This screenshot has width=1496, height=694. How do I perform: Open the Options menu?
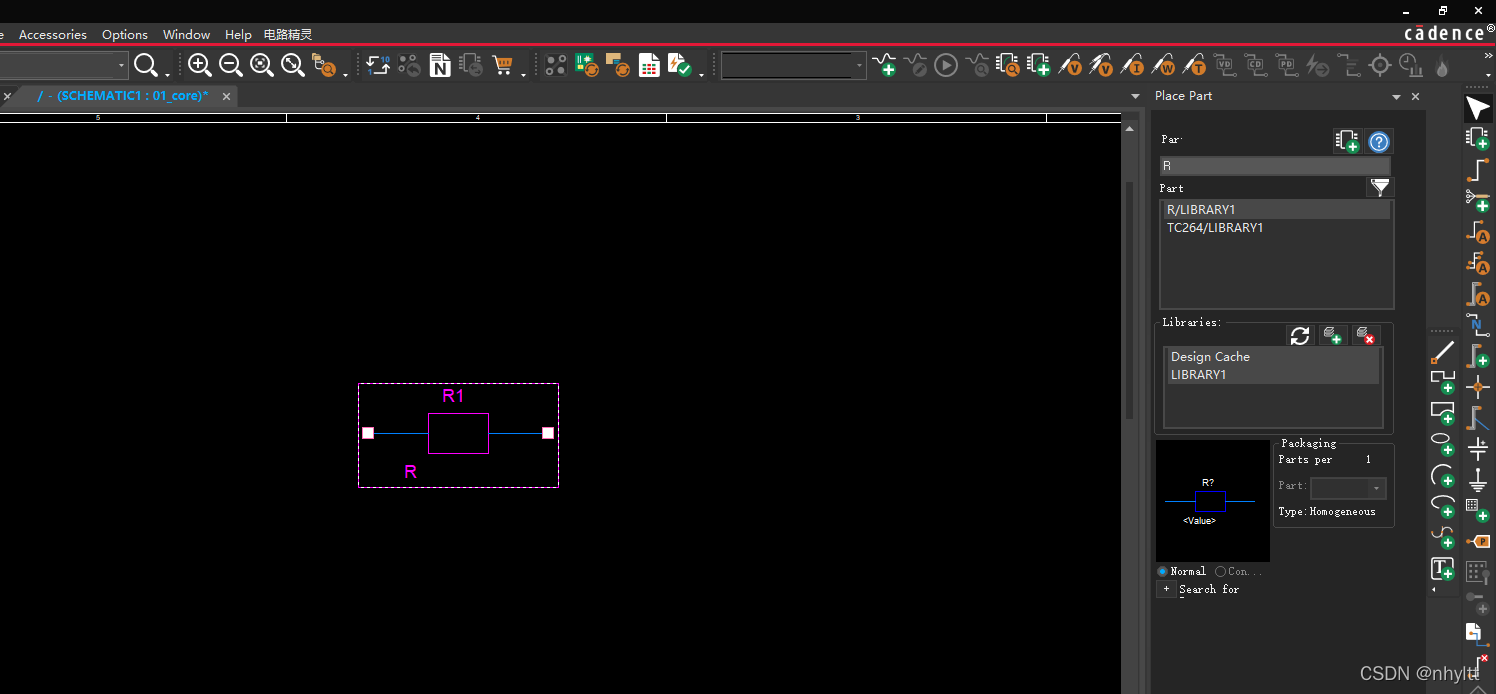(125, 34)
